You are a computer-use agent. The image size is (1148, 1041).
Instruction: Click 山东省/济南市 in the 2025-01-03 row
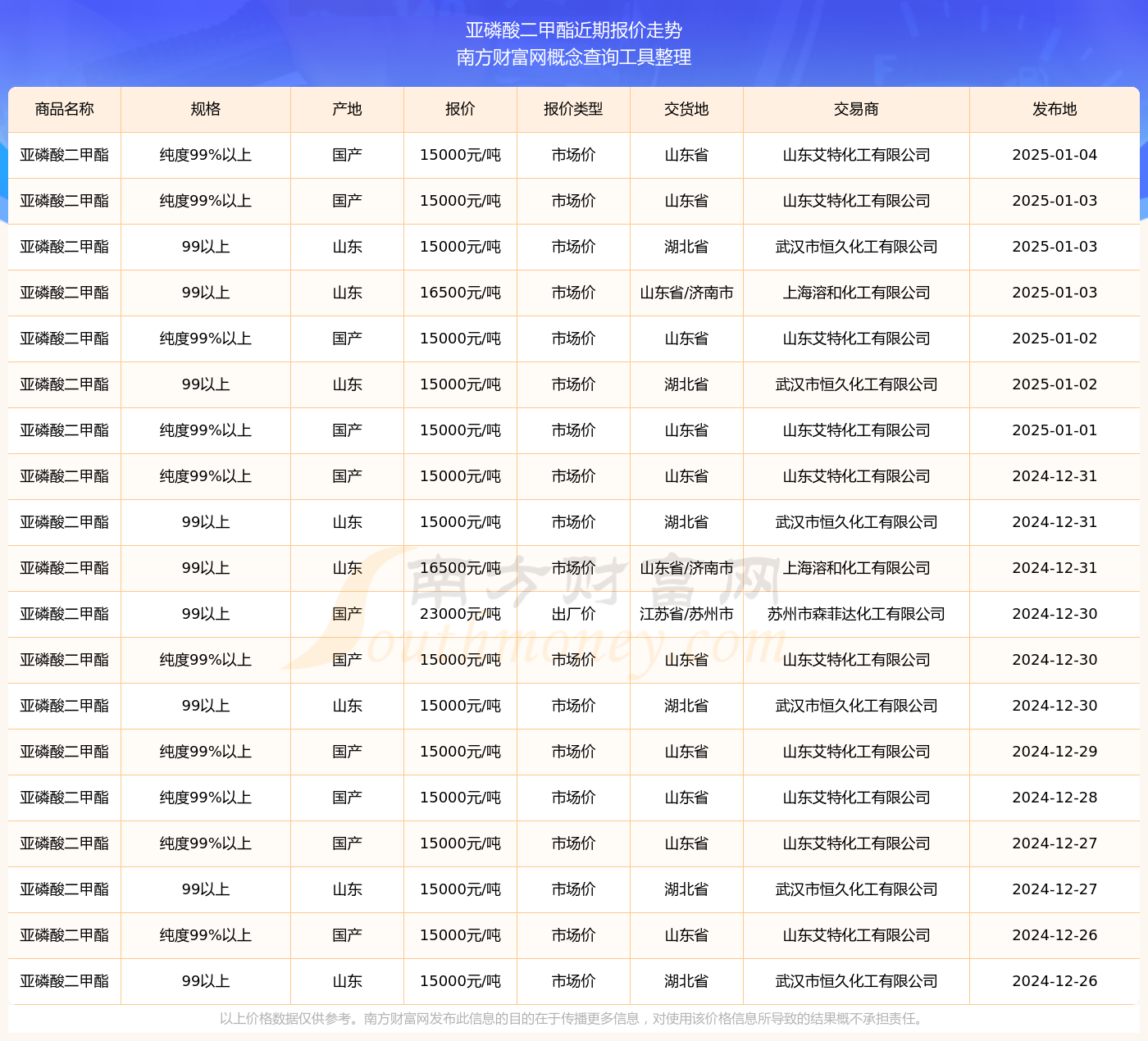[687, 293]
